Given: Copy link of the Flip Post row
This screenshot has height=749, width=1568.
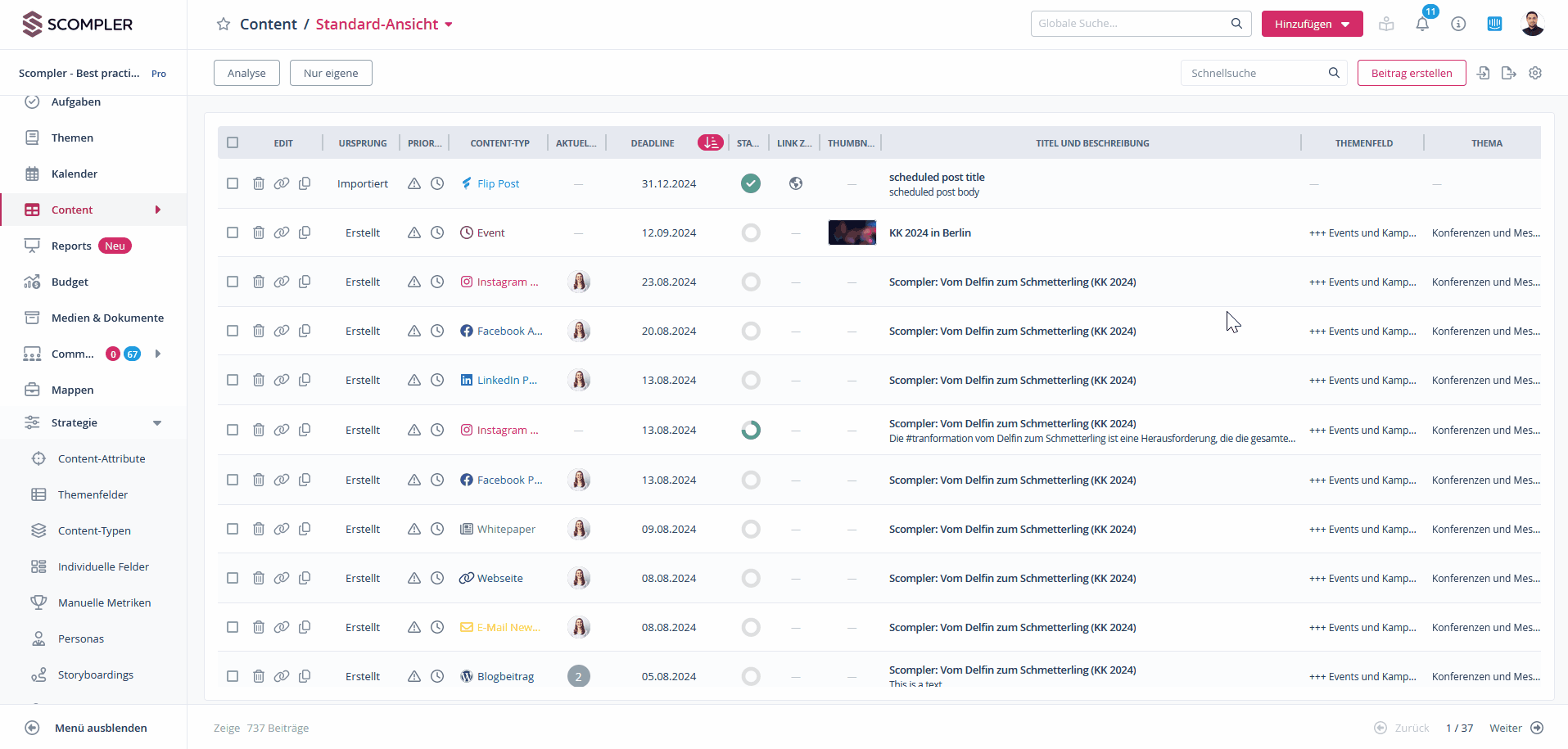Looking at the screenshot, I should point(282,183).
